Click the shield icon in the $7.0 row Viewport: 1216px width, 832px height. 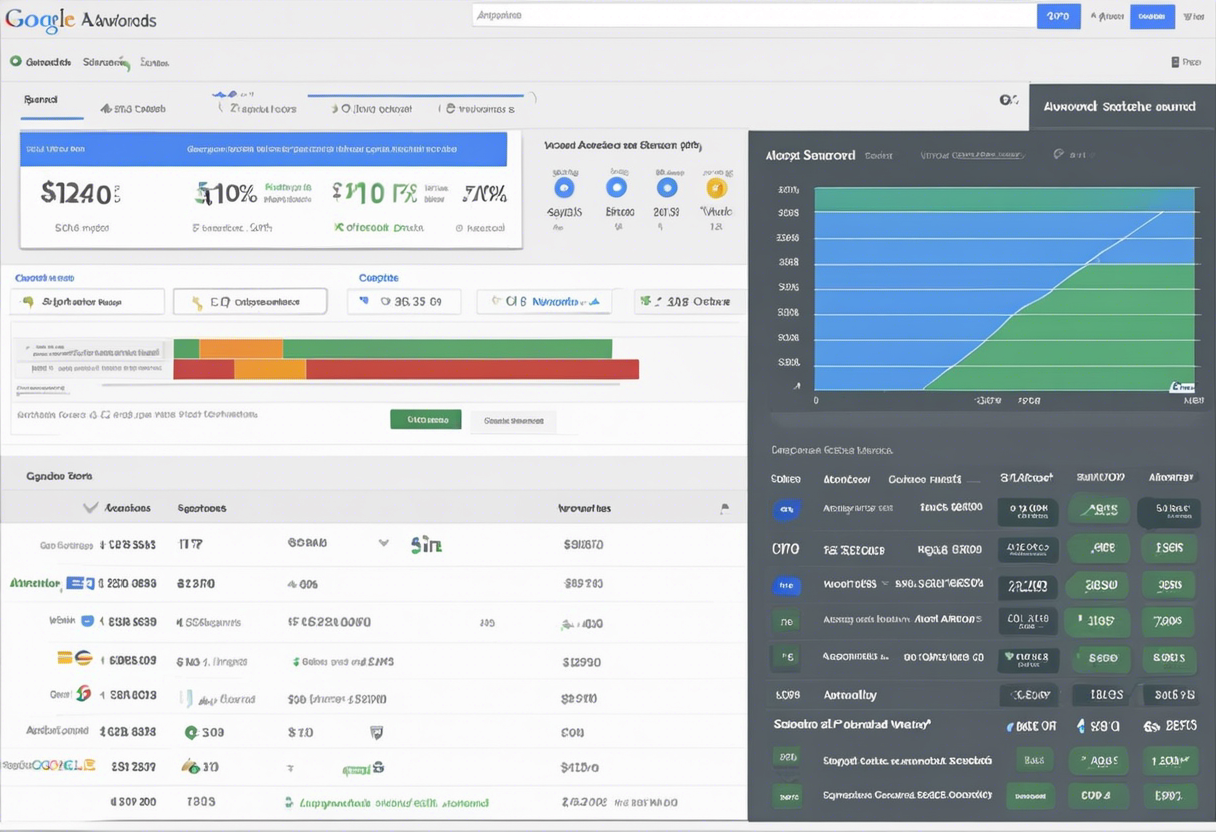coord(376,732)
